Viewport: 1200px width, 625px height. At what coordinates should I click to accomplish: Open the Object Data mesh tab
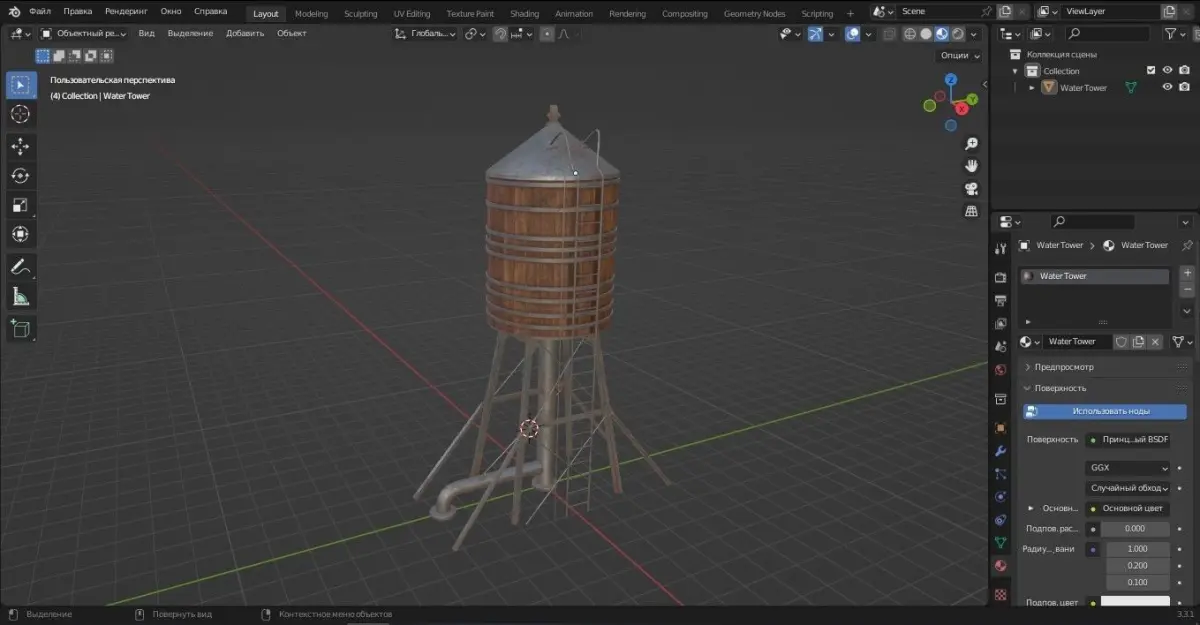pyautogui.click(x=1000, y=543)
